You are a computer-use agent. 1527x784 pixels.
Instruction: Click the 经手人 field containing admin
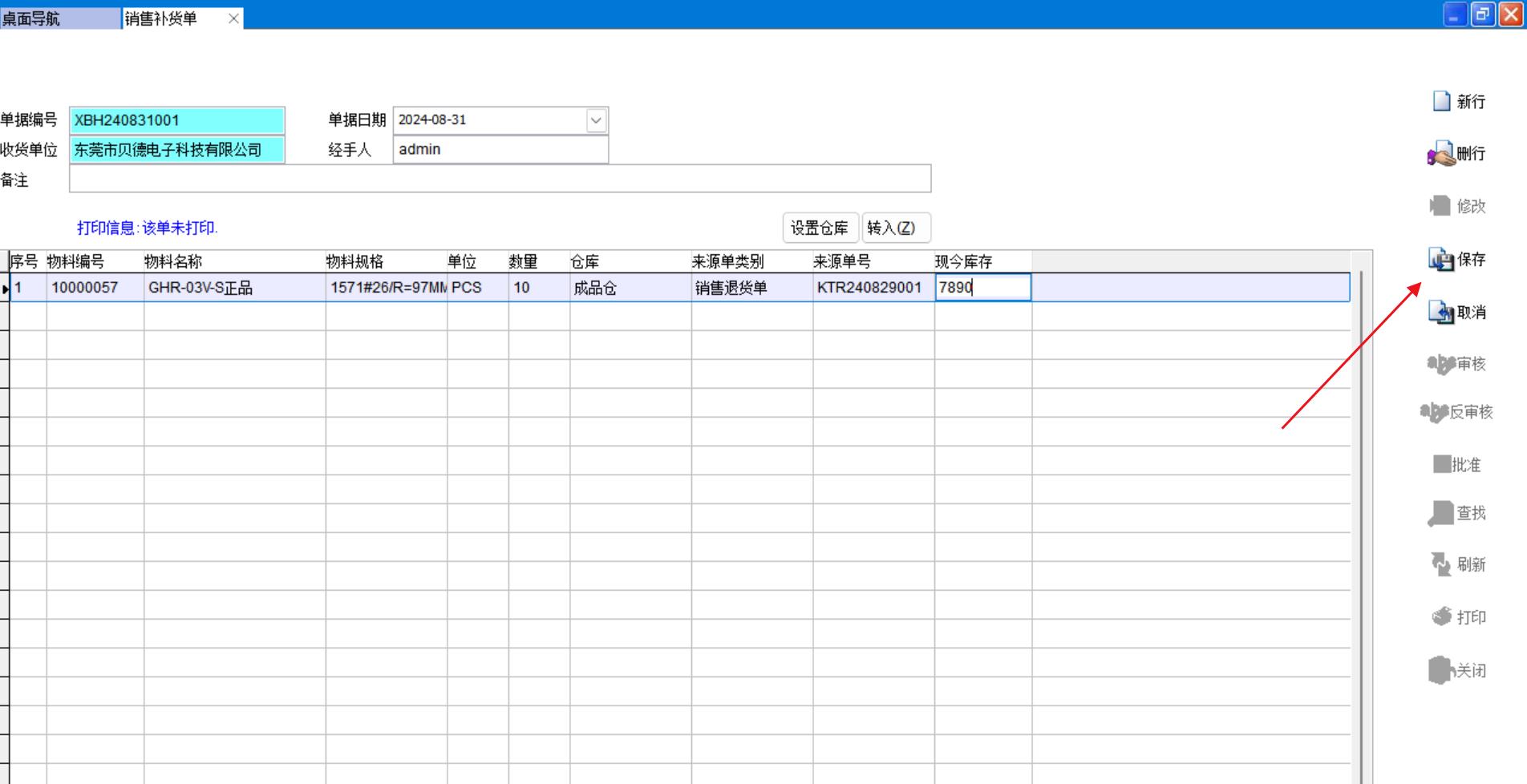[500, 150]
